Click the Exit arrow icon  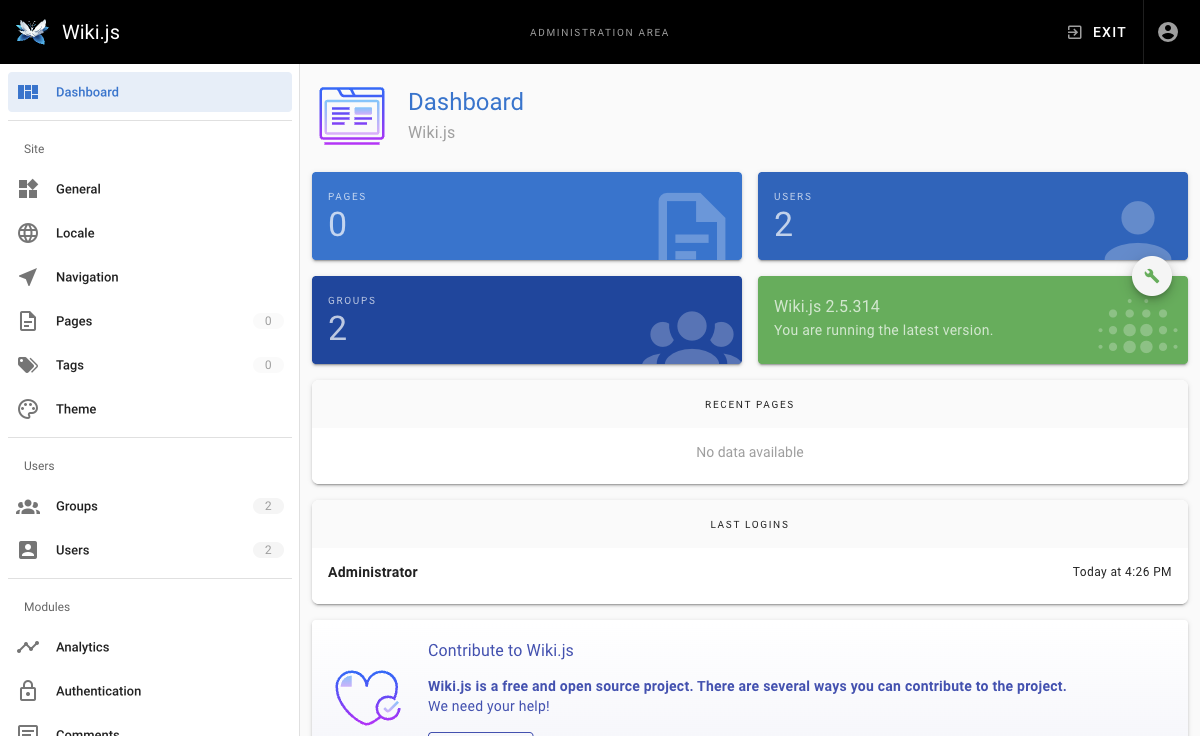point(1075,32)
